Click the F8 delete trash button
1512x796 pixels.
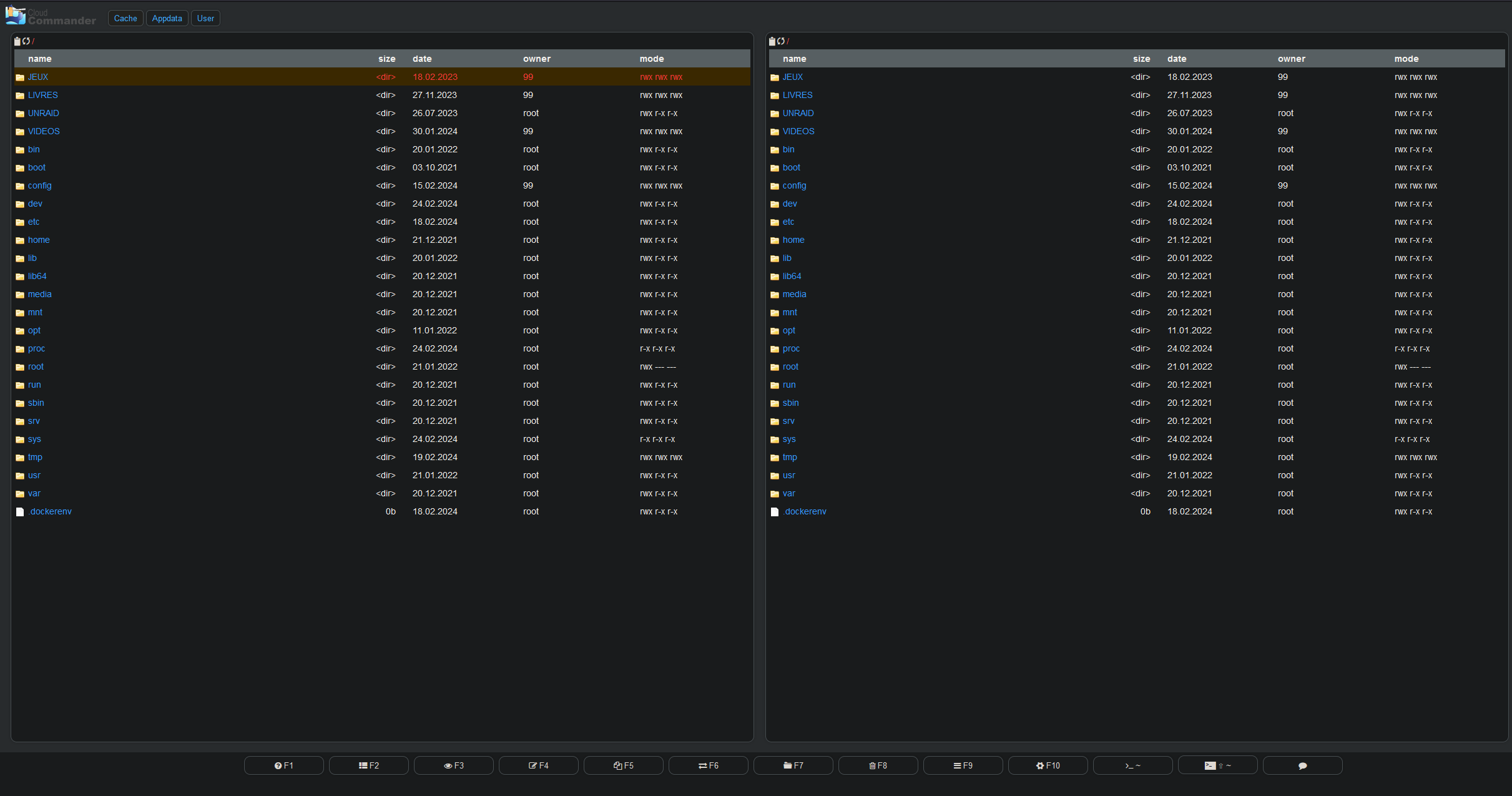(878, 765)
